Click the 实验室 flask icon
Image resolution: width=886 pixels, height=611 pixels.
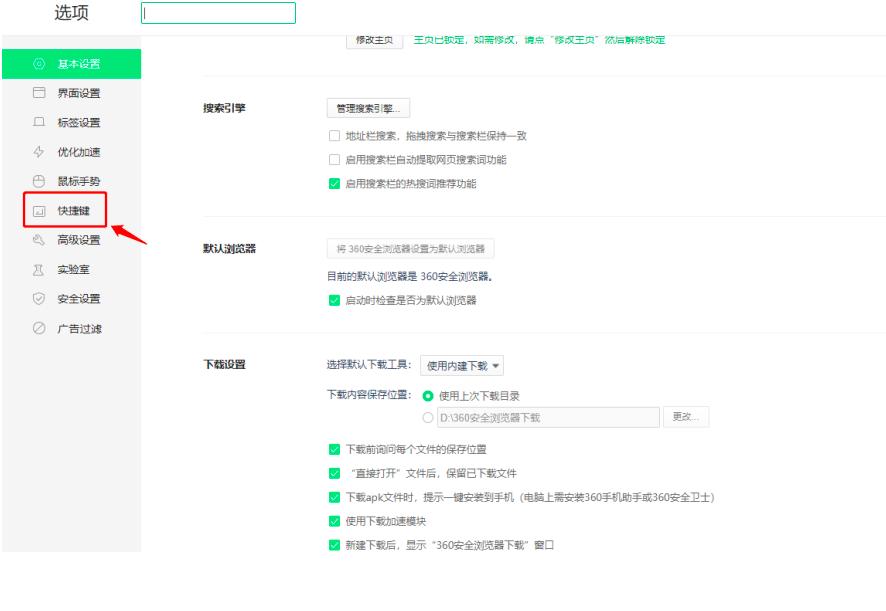39,270
